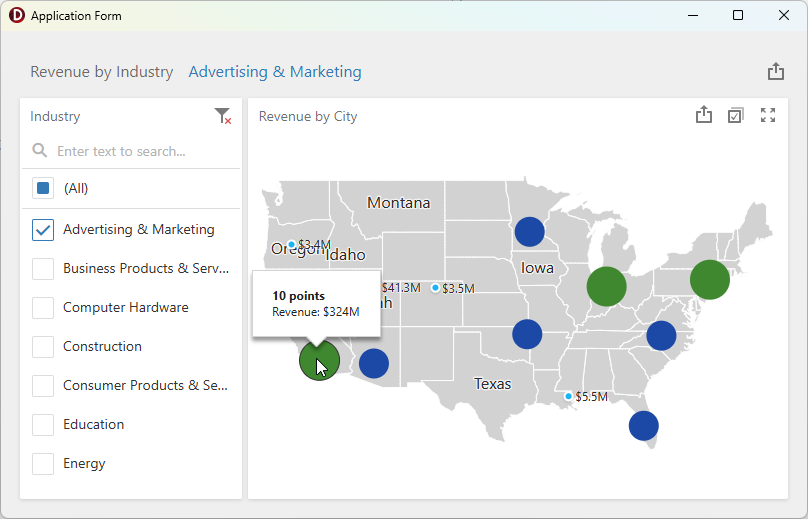Image resolution: width=808 pixels, height=519 pixels.
Task: Click the blue bubble in Minnesota
Action: (530, 232)
